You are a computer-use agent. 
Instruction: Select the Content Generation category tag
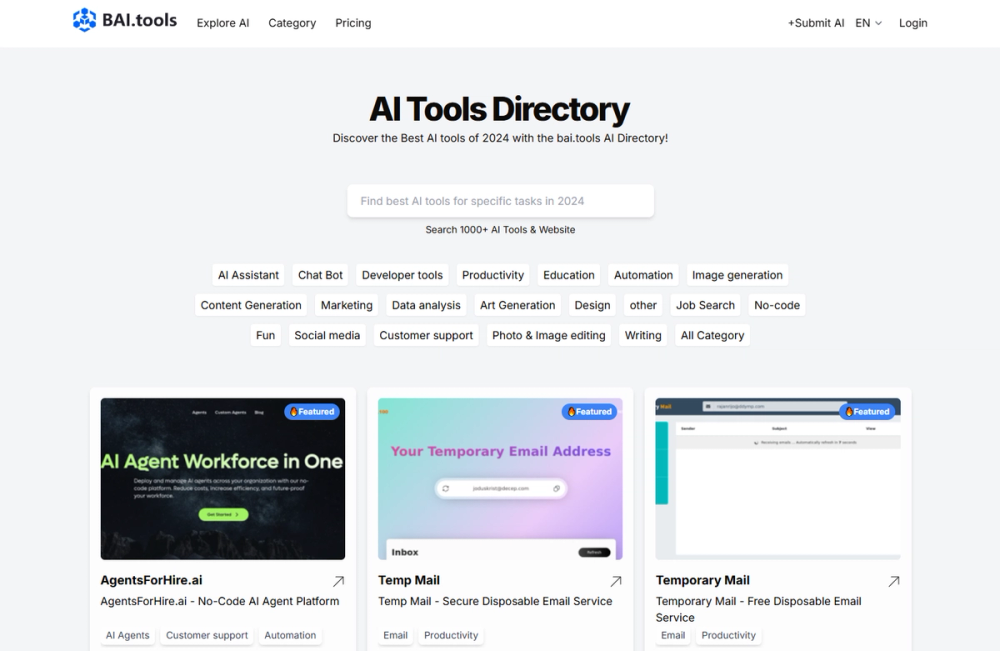(x=251, y=305)
